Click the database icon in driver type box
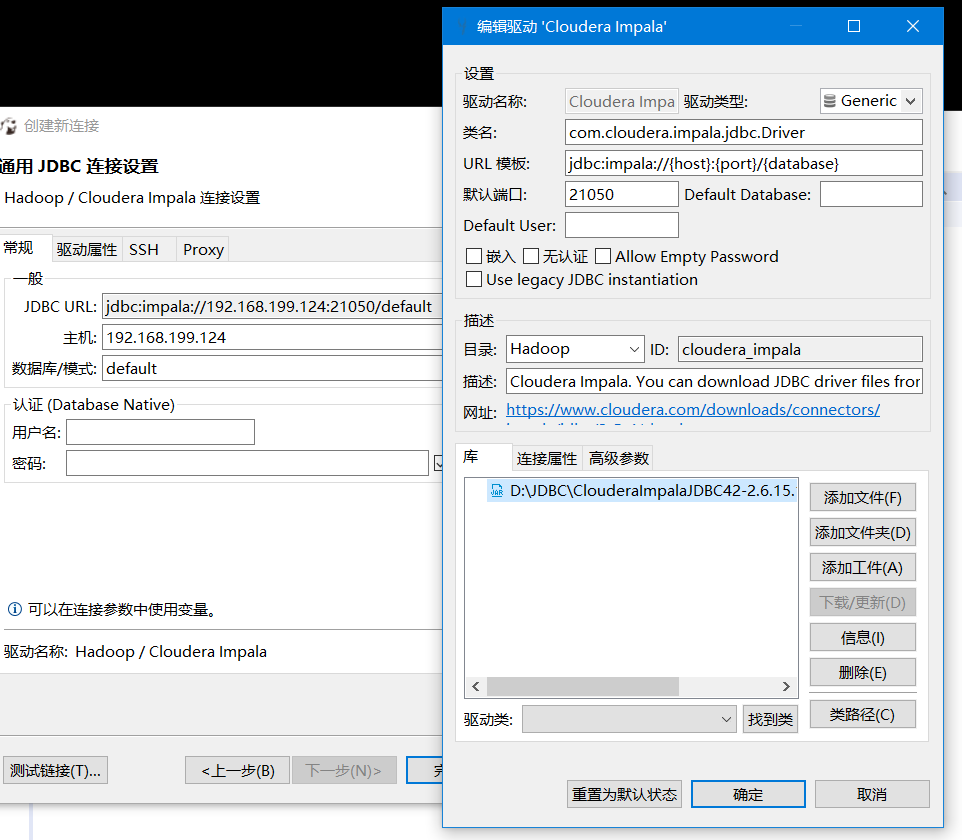 point(829,101)
